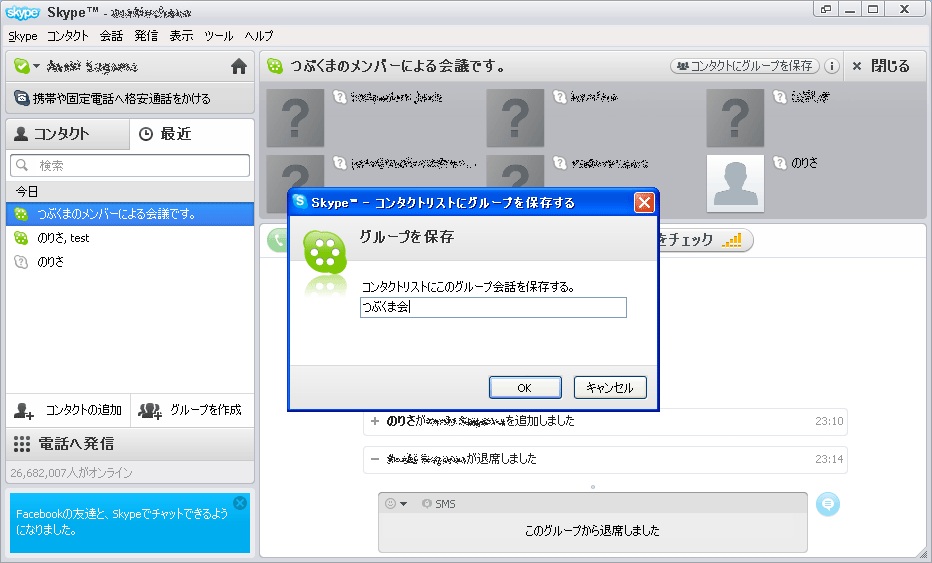
Task: Open the 会話 menu
Action: coord(111,36)
